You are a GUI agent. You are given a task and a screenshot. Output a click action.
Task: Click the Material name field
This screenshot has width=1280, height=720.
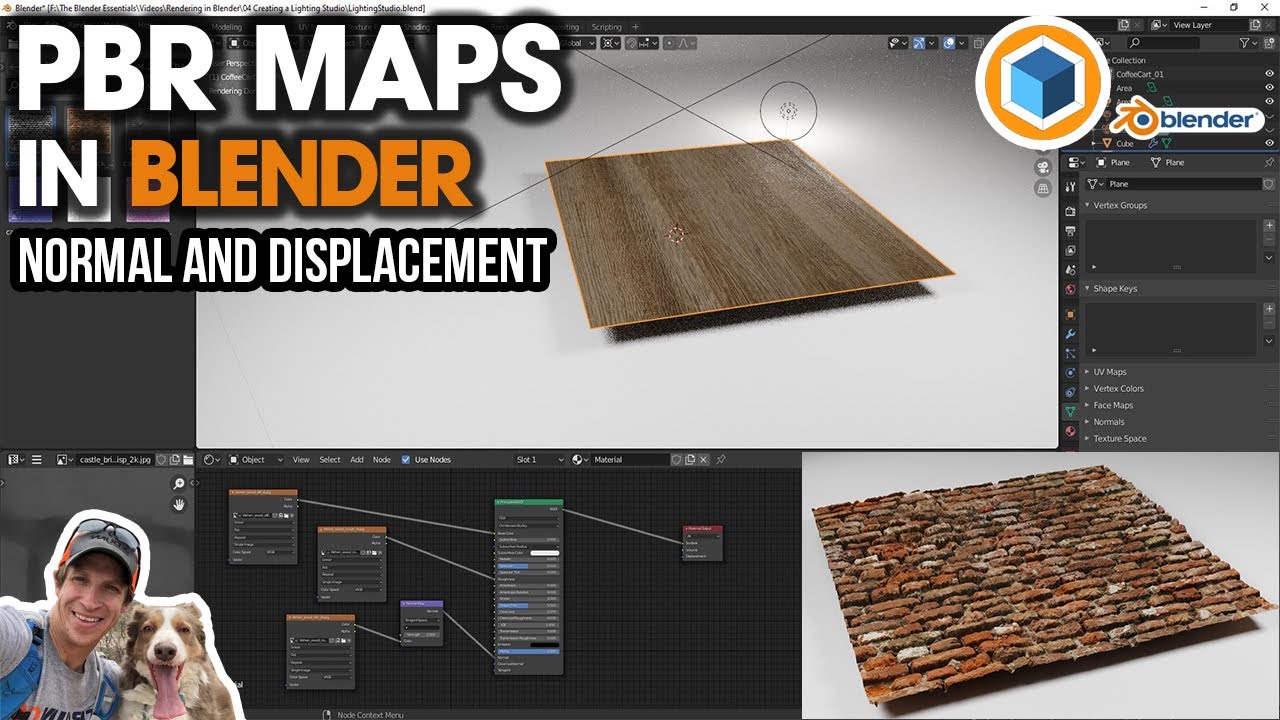click(x=630, y=460)
